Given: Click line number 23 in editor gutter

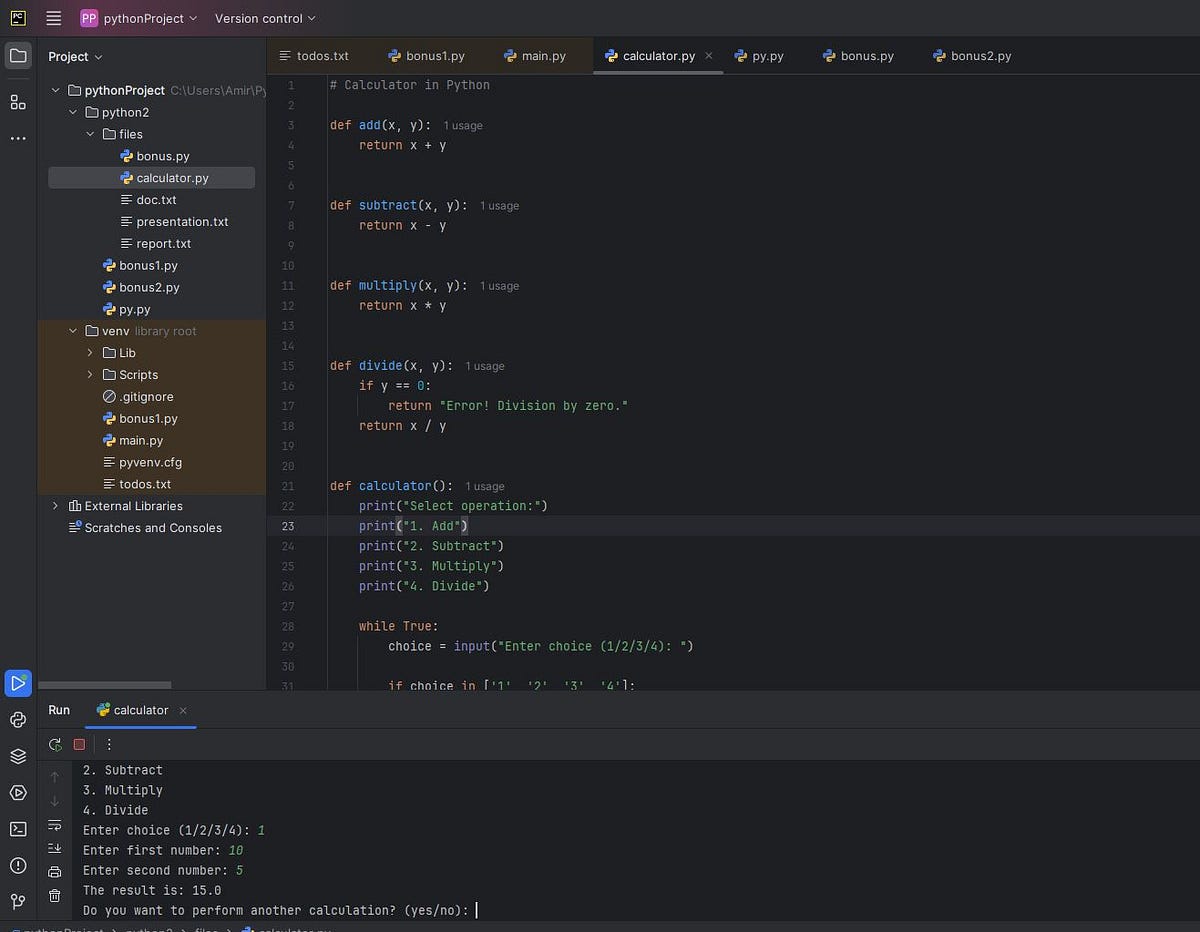Looking at the screenshot, I should click(x=288, y=526).
